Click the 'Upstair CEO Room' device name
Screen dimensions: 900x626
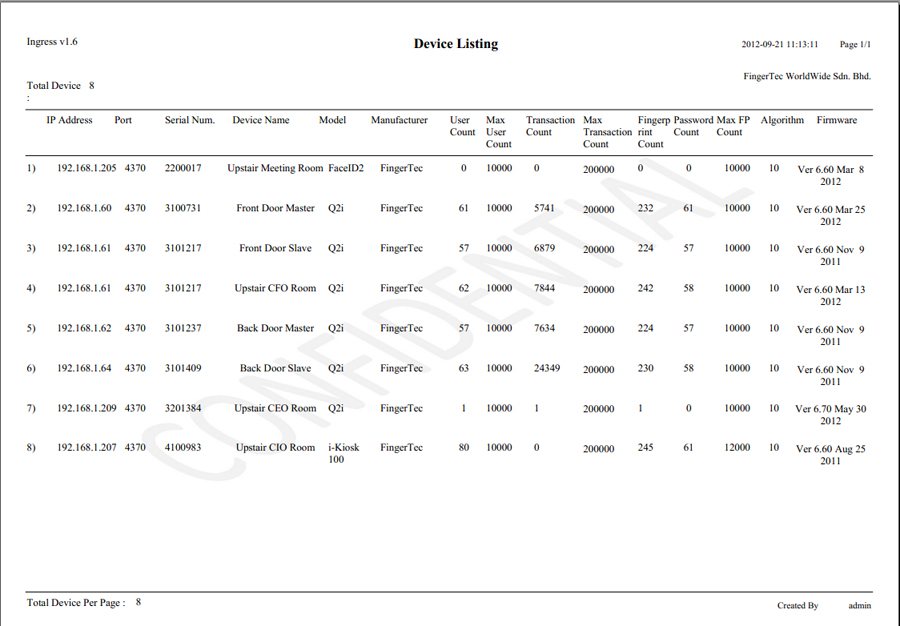click(276, 409)
